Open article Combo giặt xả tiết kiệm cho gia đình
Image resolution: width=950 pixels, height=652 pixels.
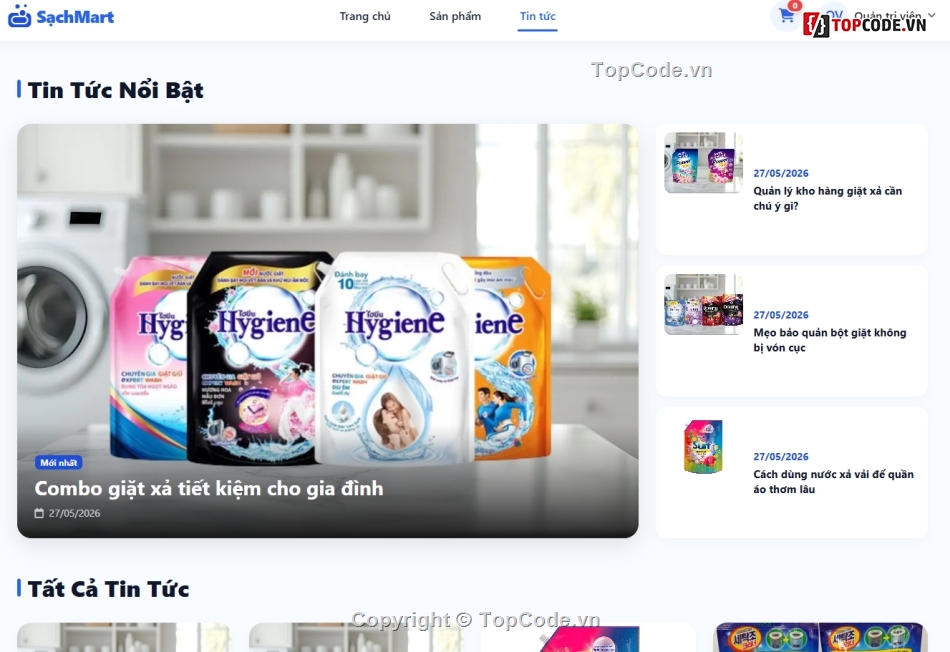tap(209, 488)
